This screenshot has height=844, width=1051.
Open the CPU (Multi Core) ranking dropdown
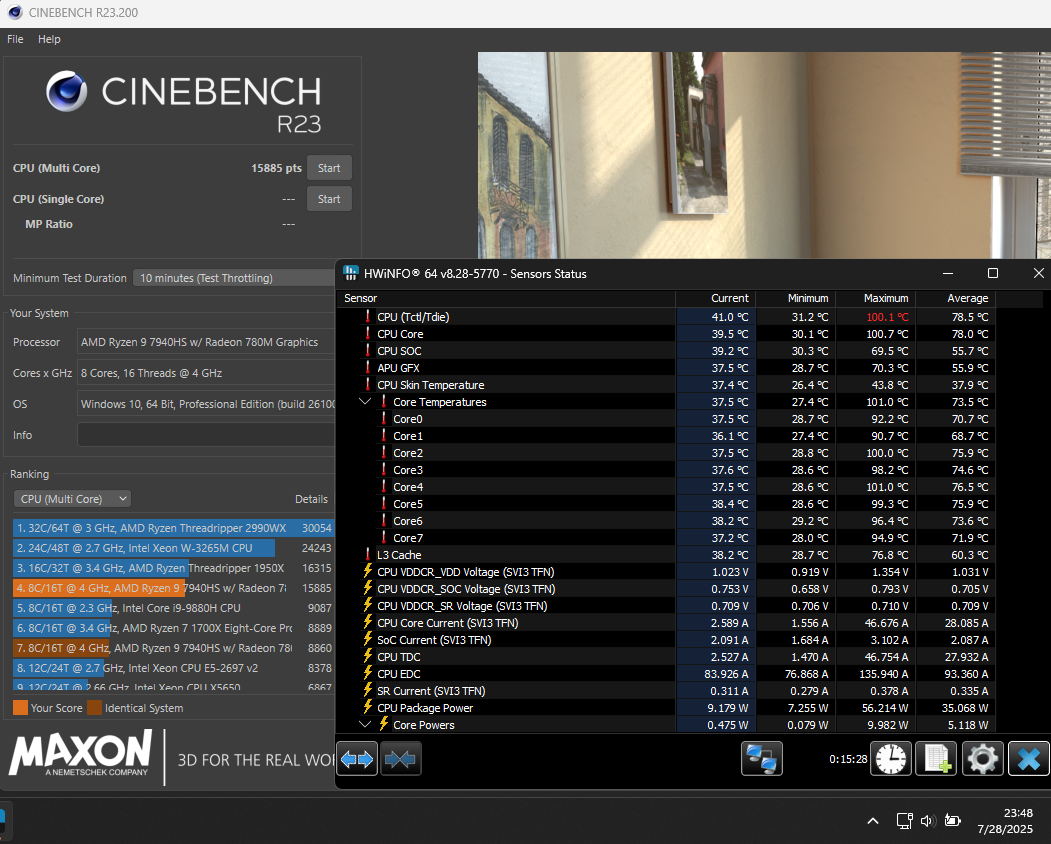[72, 499]
